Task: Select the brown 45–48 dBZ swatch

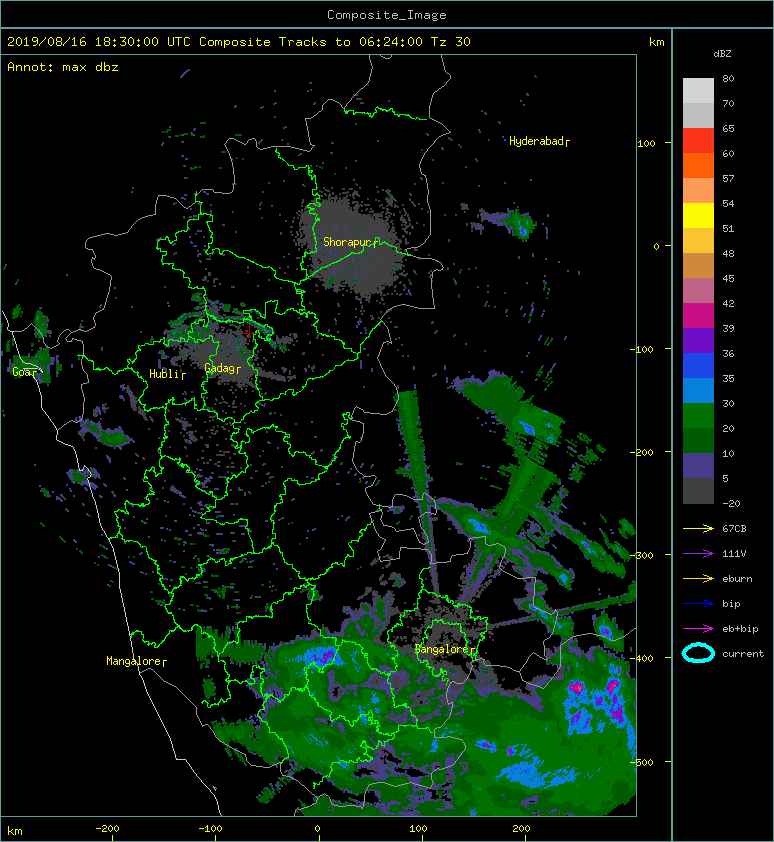Action: click(x=698, y=265)
